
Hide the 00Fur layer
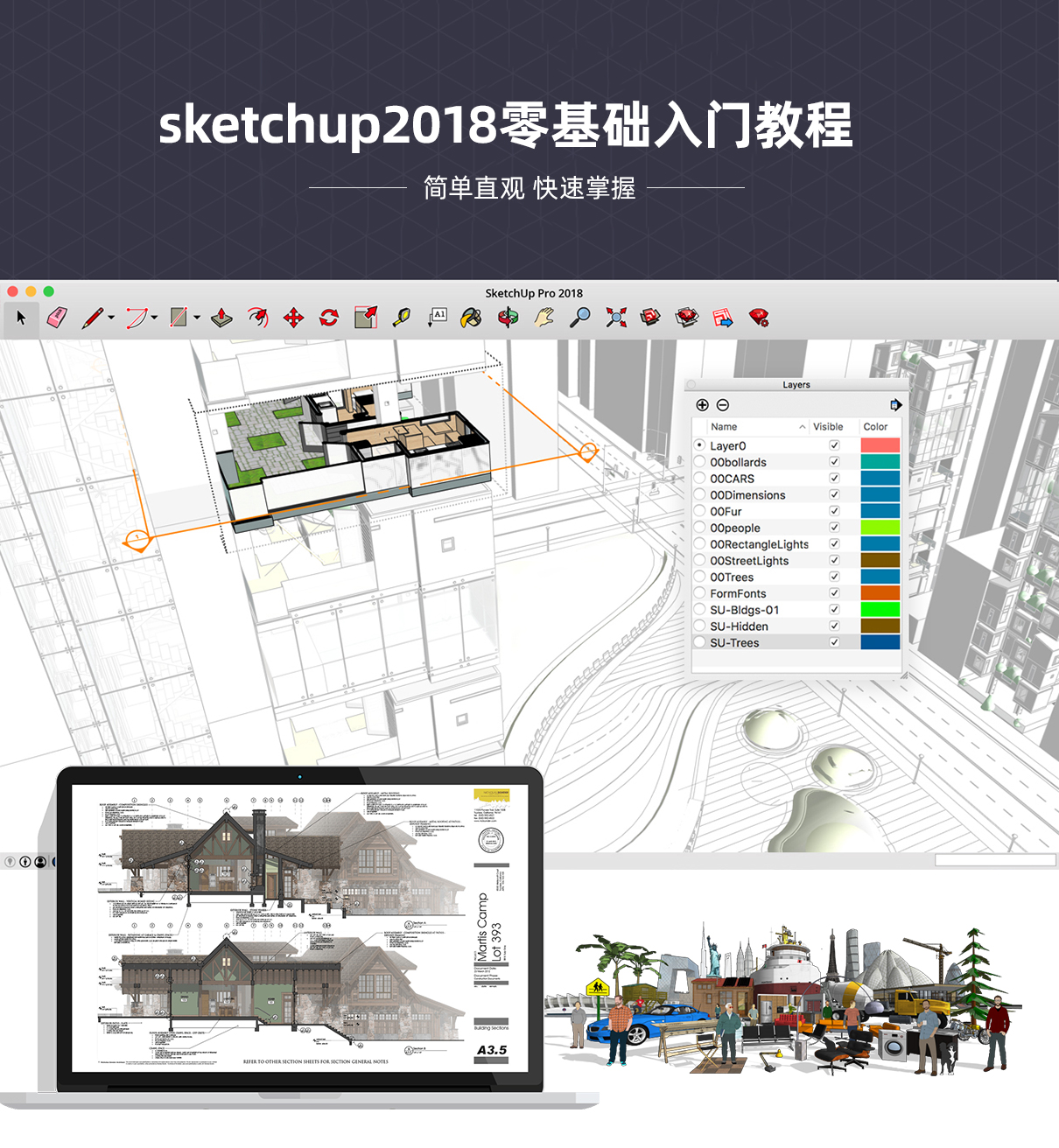click(x=834, y=511)
